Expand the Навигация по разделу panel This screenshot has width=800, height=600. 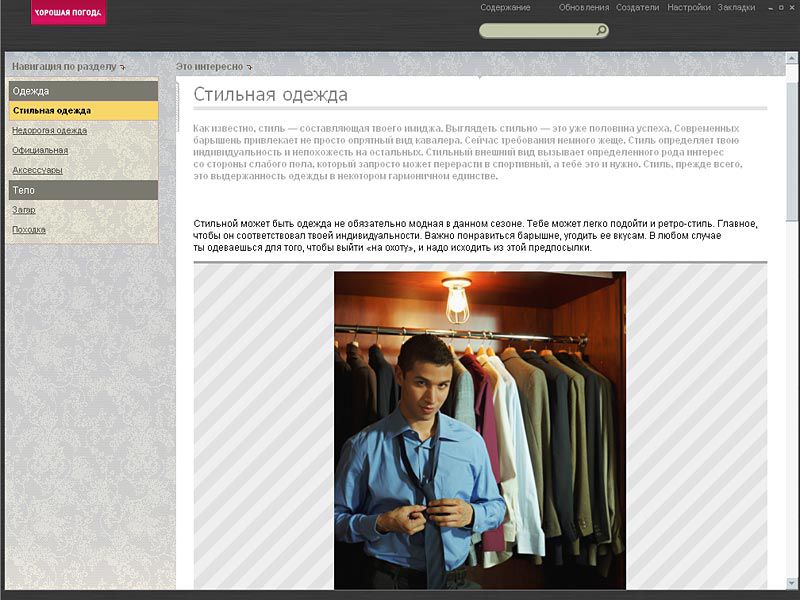[x=63, y=67]
